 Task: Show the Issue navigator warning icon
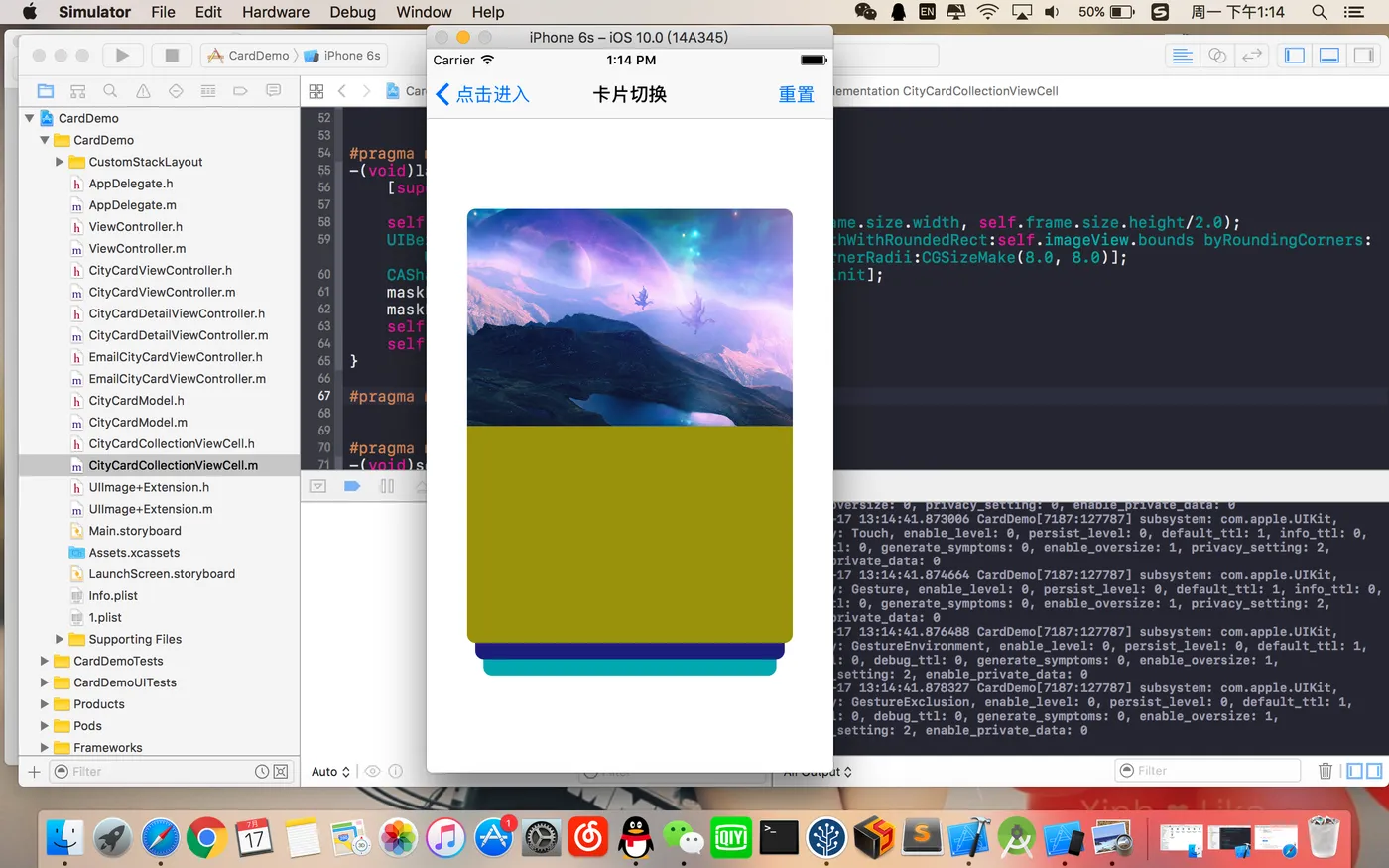tap(143, 91)
